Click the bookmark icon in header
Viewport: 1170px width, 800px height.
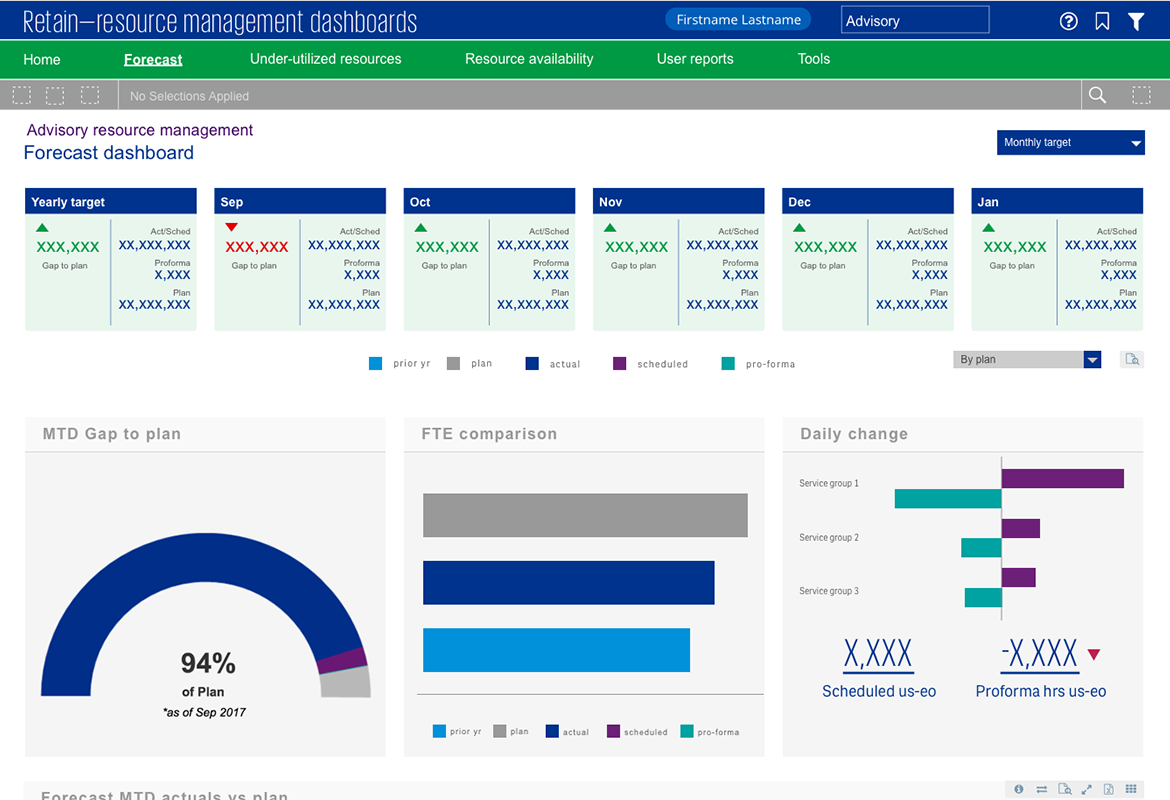tap(1102, 21)
